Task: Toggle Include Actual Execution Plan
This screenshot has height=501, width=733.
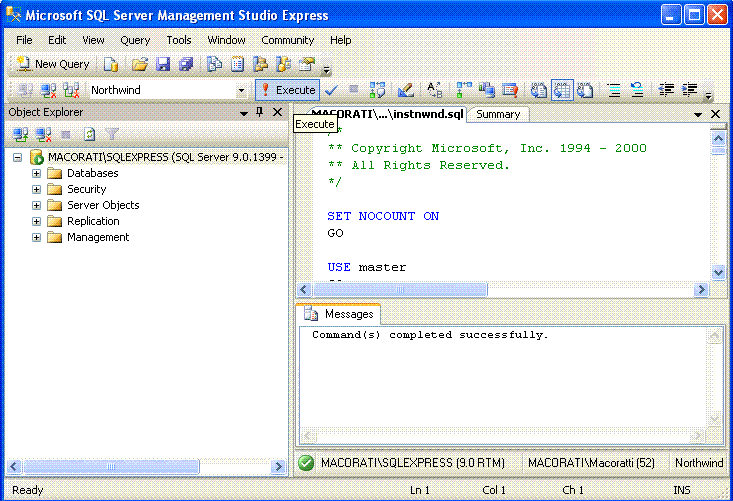Action: click(464, 90)
